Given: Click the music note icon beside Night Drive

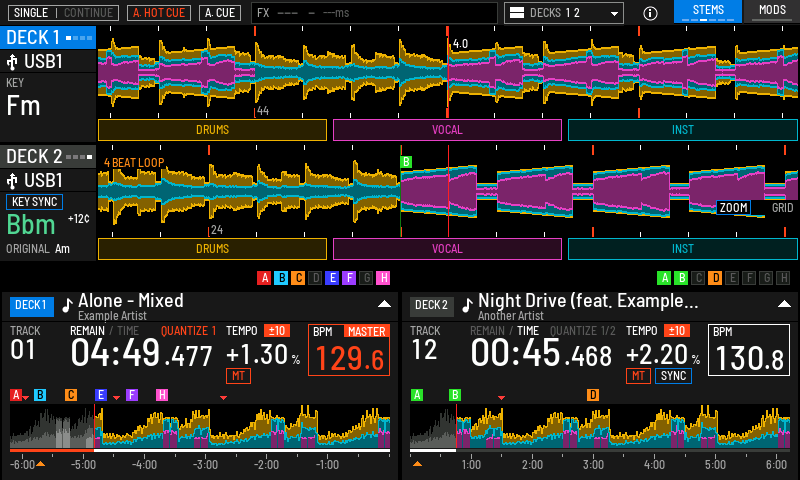Looking at the screenshot, I should click(467, 305).
